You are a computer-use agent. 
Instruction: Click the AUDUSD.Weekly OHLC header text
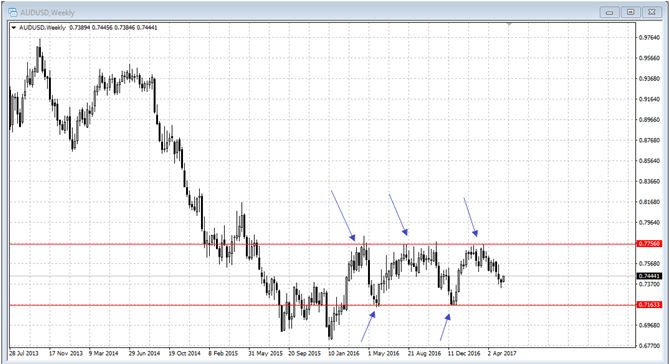click(x=88, y=28)
